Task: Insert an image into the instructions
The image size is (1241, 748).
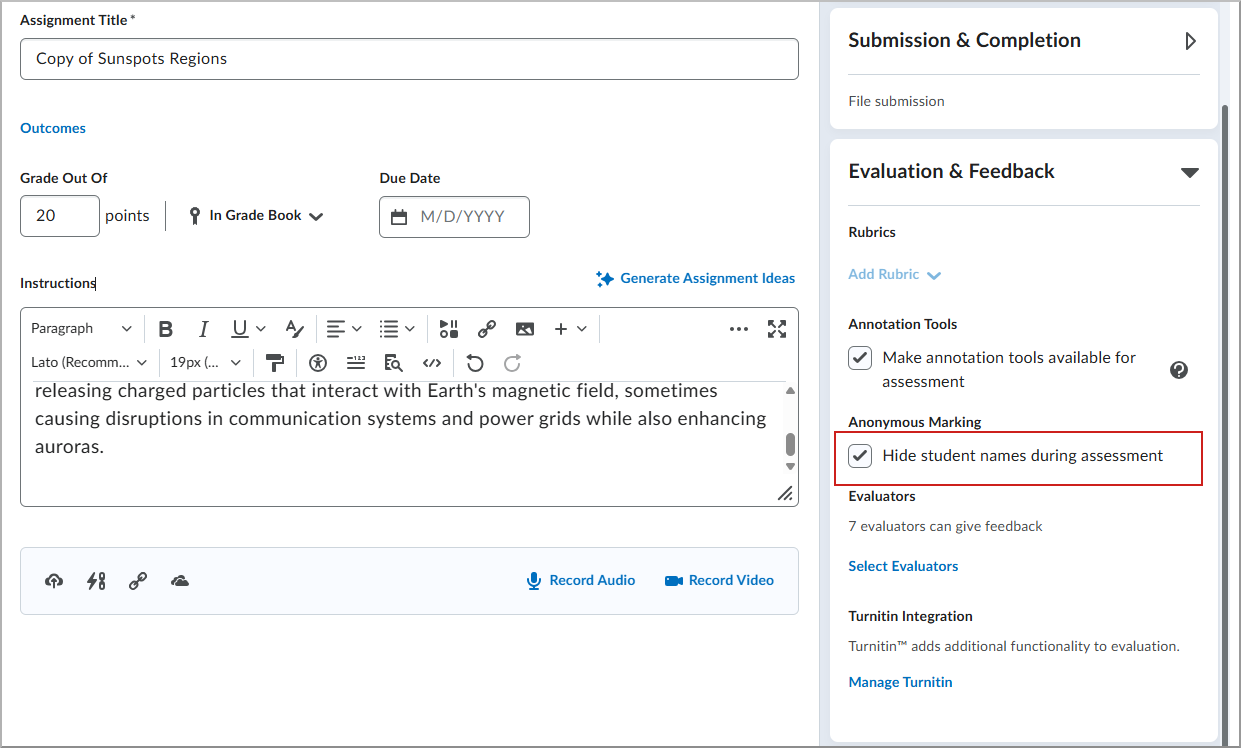Action: point(525,328)
